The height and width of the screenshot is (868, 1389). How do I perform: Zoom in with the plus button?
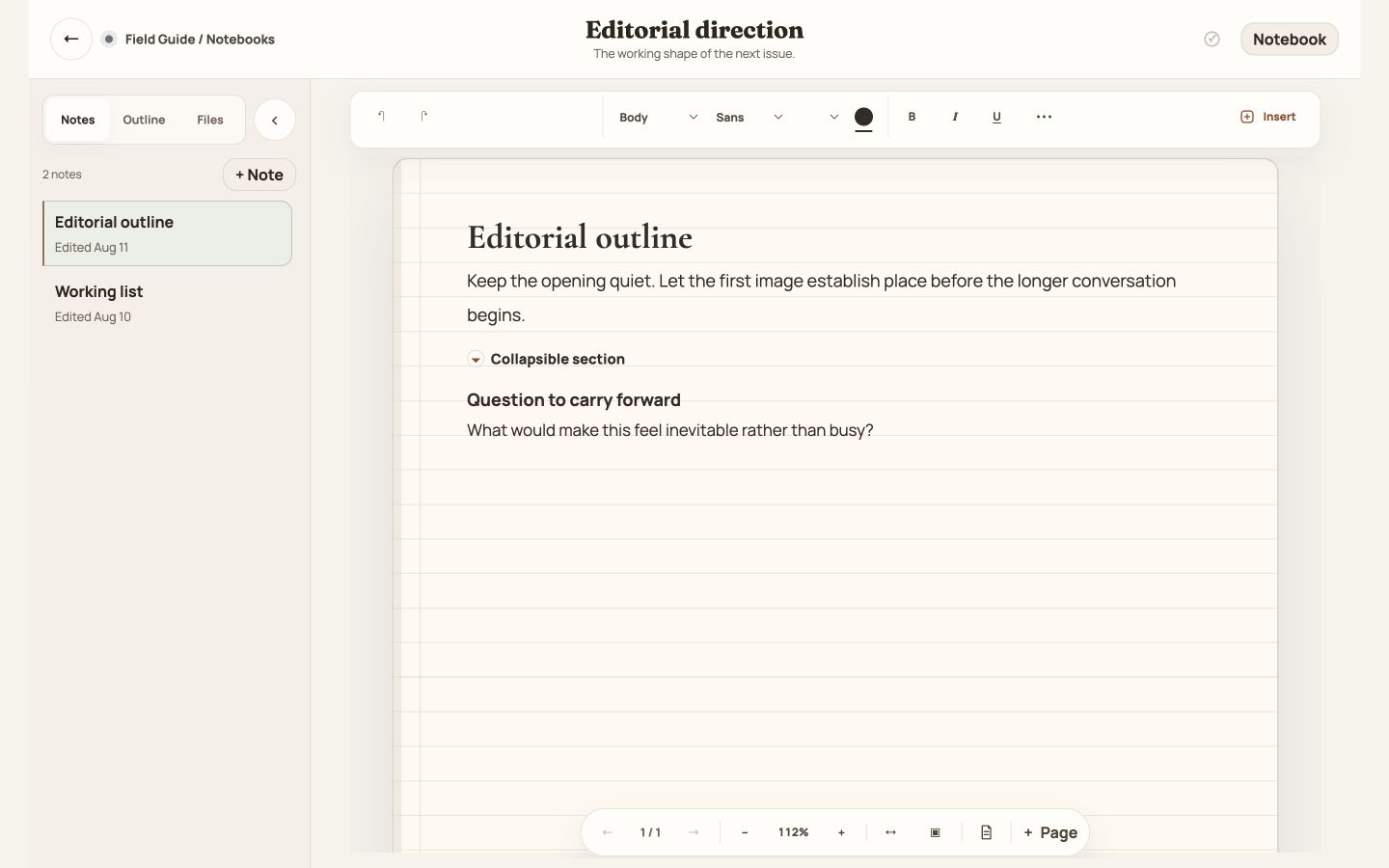[841, 832]
